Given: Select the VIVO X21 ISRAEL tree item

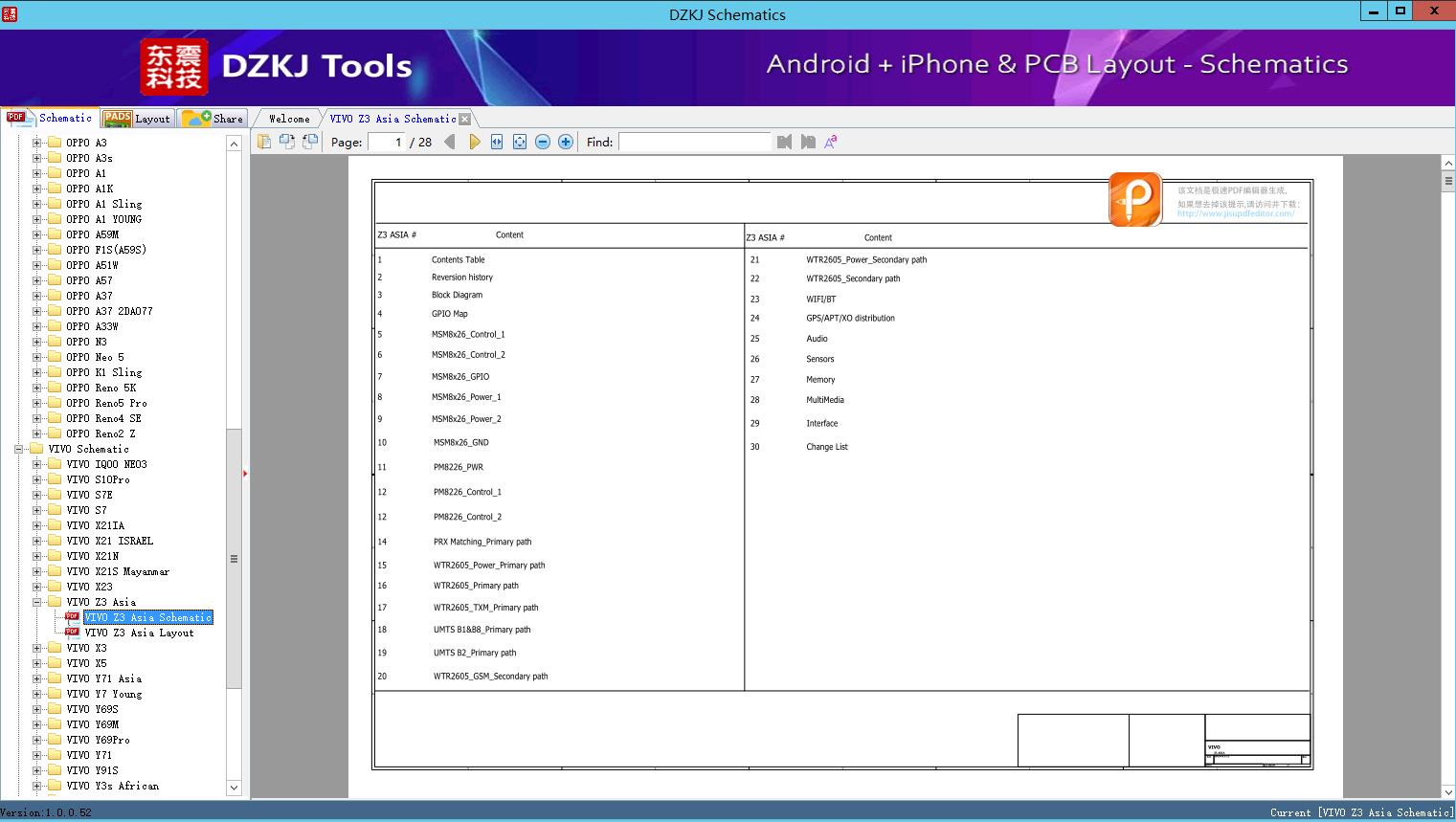Looking at the screenshot, I should click(x=109, y=541).
